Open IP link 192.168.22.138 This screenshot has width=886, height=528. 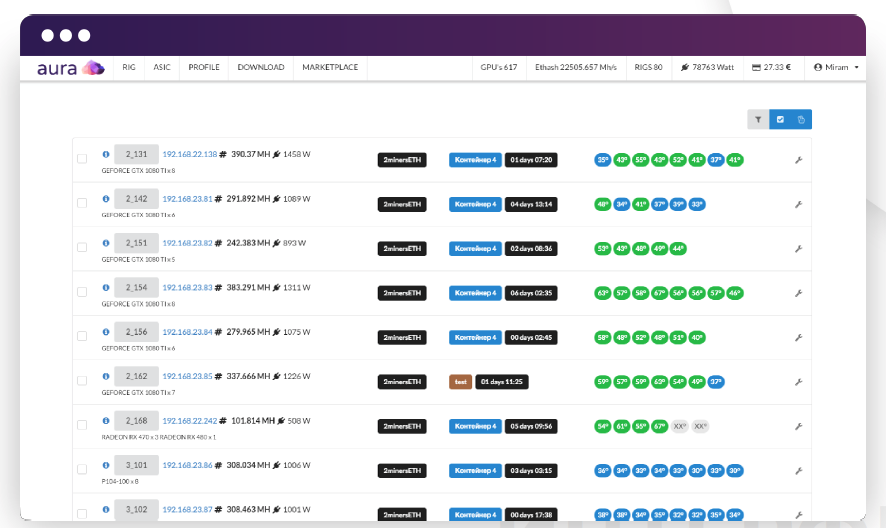click(x=190, y=154)
